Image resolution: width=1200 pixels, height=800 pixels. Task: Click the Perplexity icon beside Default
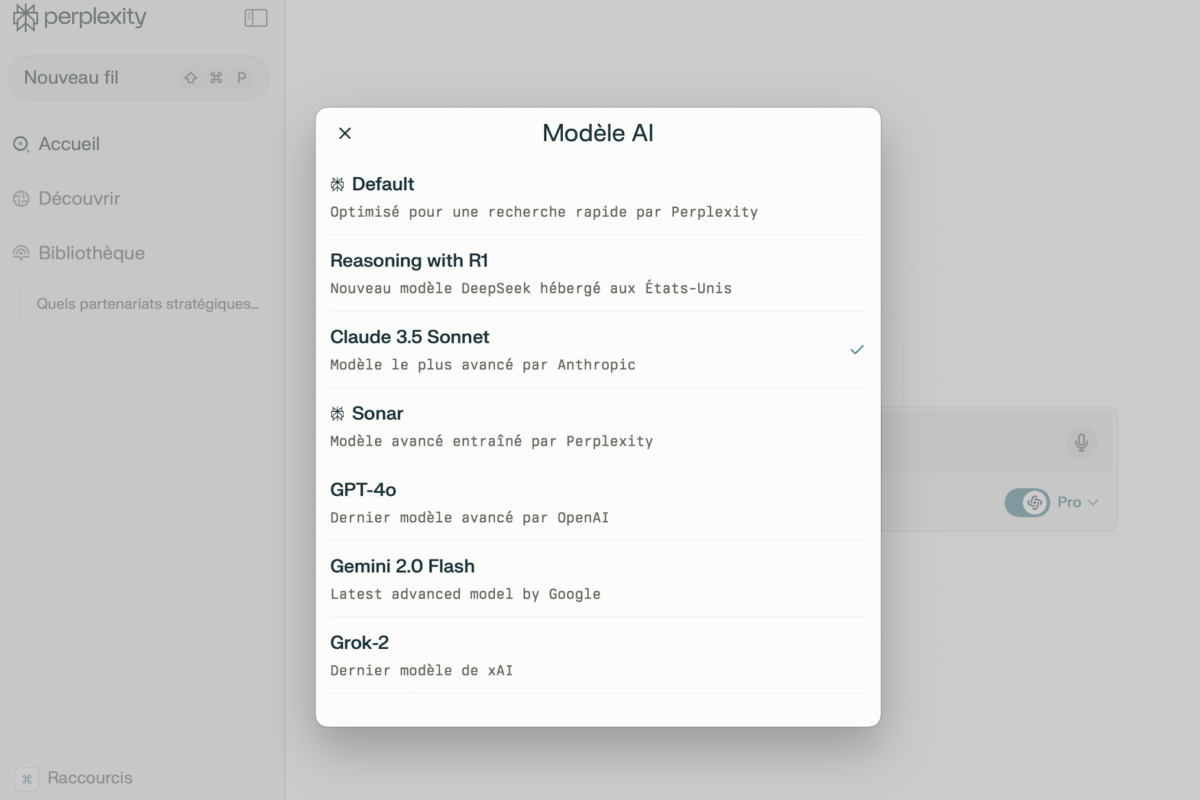coord(338,184)
